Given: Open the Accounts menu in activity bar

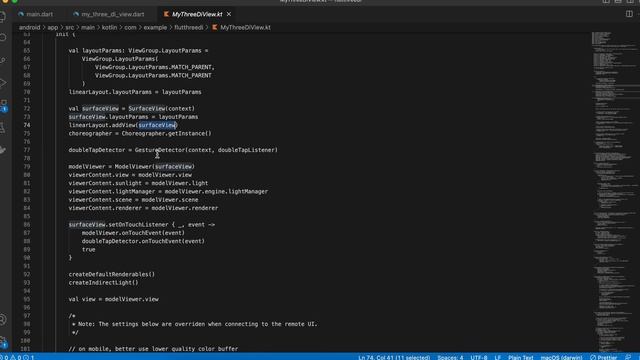Looking at the screenshot, I should pyautogui.click(x=3, y=319).
